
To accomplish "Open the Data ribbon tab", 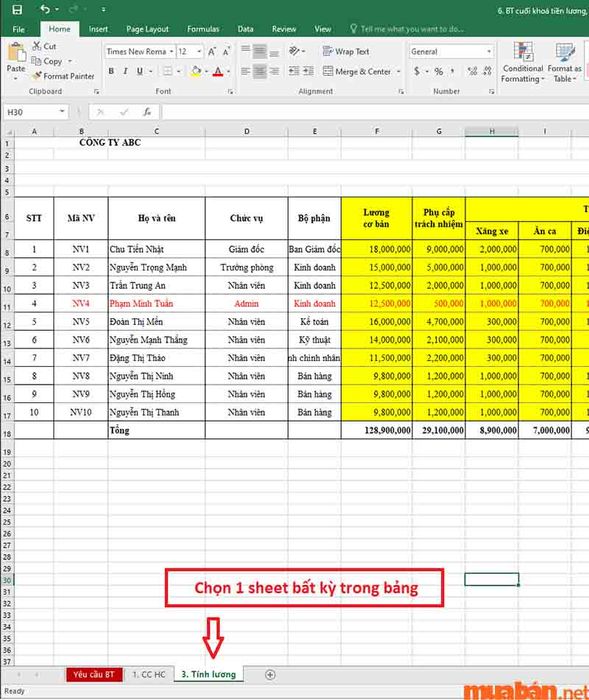I will (x=245, y=29).
